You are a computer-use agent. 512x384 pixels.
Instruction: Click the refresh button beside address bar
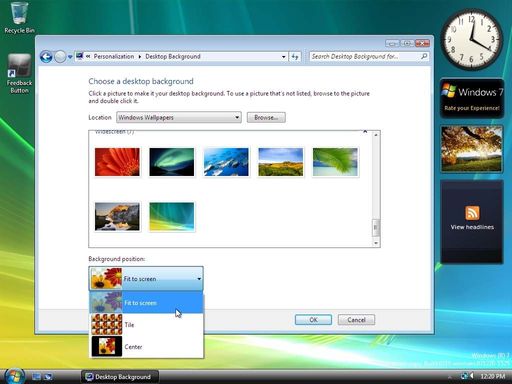click(x=295, y=57)
